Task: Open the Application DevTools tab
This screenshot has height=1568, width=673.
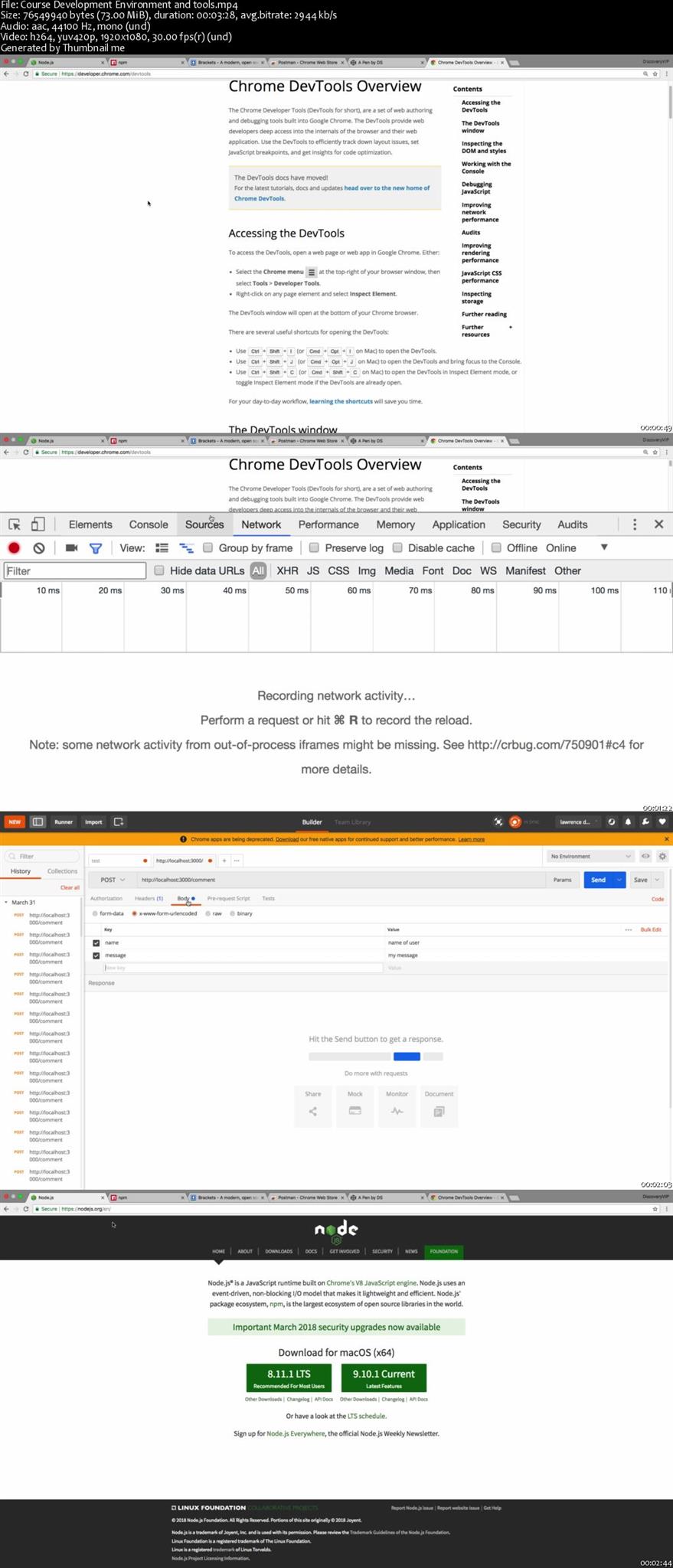Action: [x=459, y=524]
